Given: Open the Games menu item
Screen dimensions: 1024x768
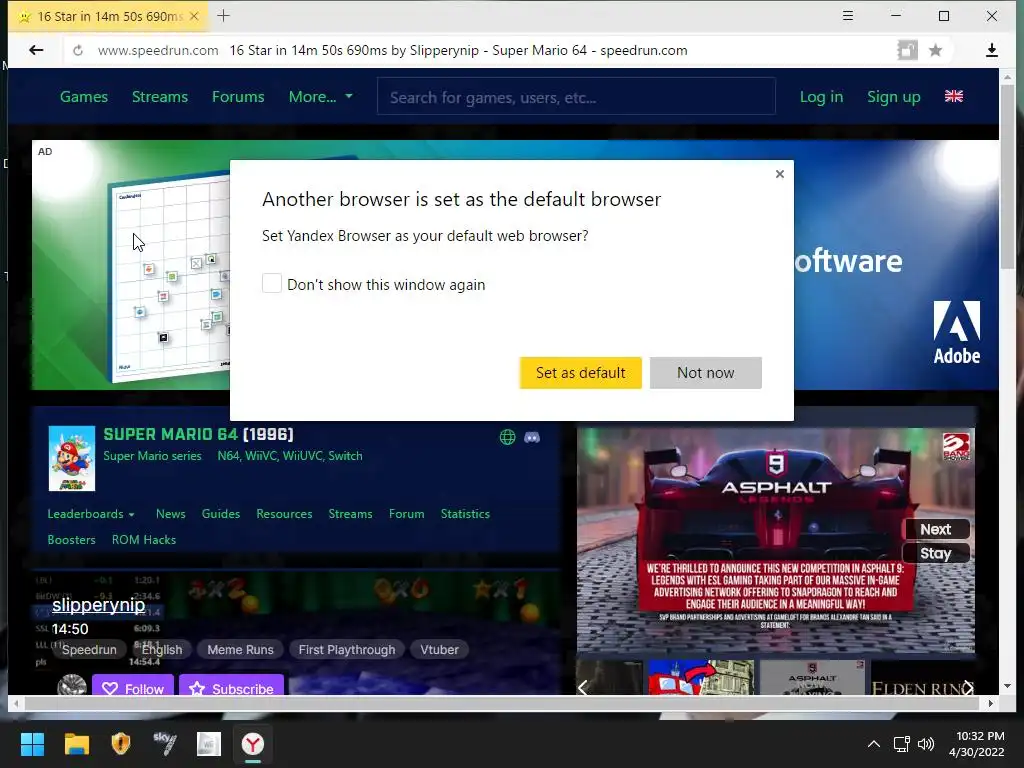Looking at the screenshot, I should pyautogui.click(x=84, y=97).
